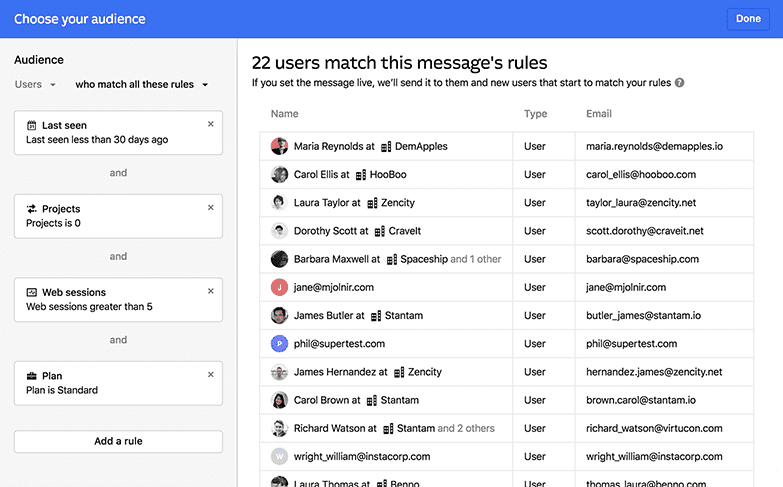Screen dimensions: 783x487
Task: Open the Users audience type dropdown
Action: [36, 85]
